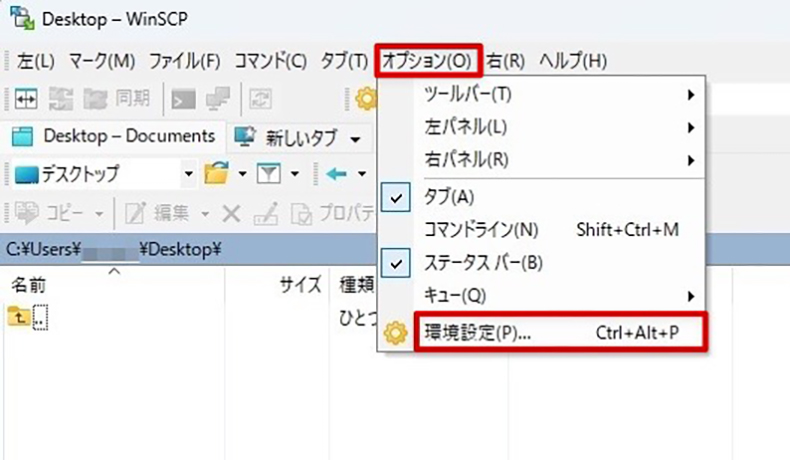Screen dimensions: 790x460
Task: Open the terminal console icon
Action: pos(183,99)
